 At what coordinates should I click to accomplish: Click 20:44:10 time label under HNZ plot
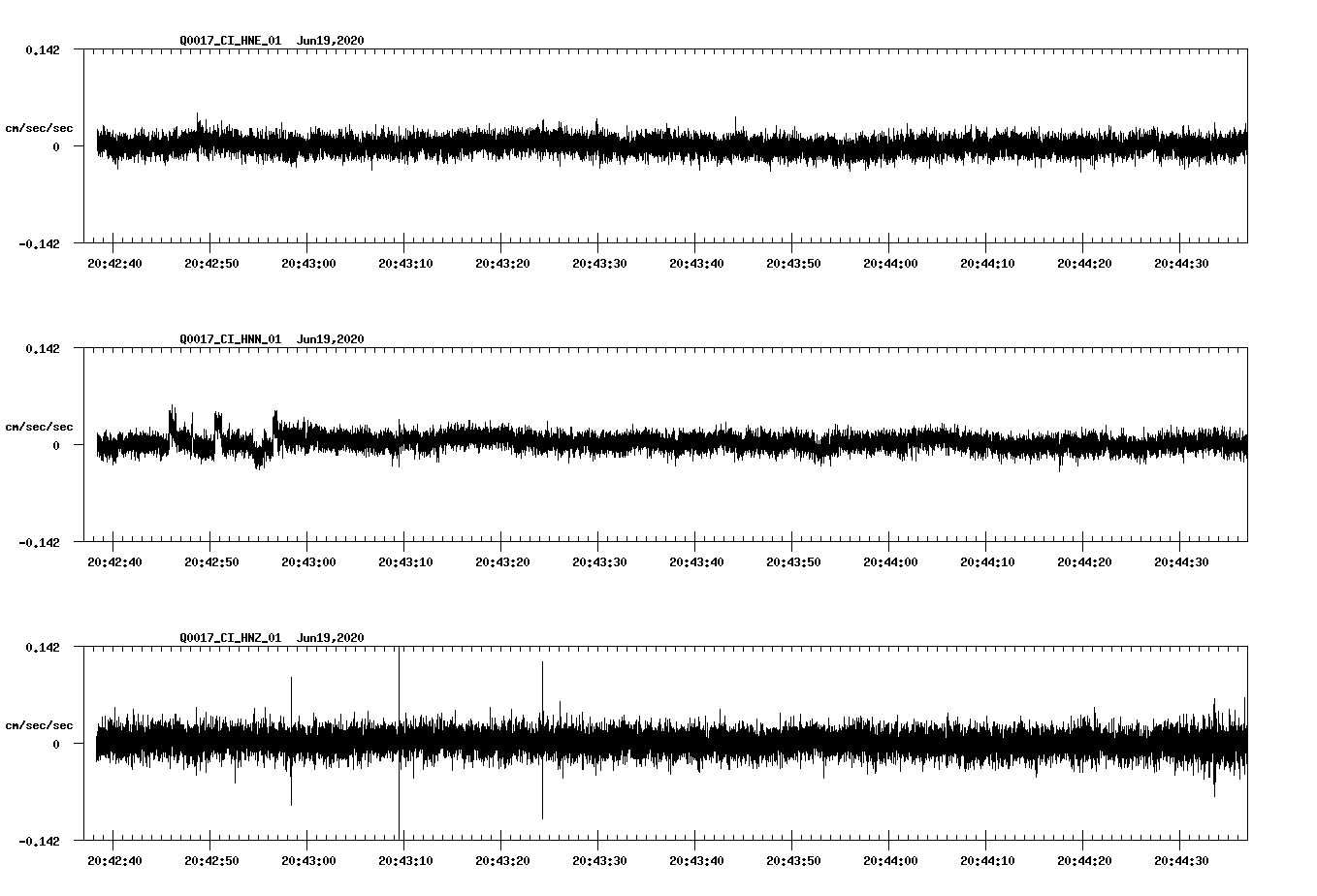coord(987,861)
